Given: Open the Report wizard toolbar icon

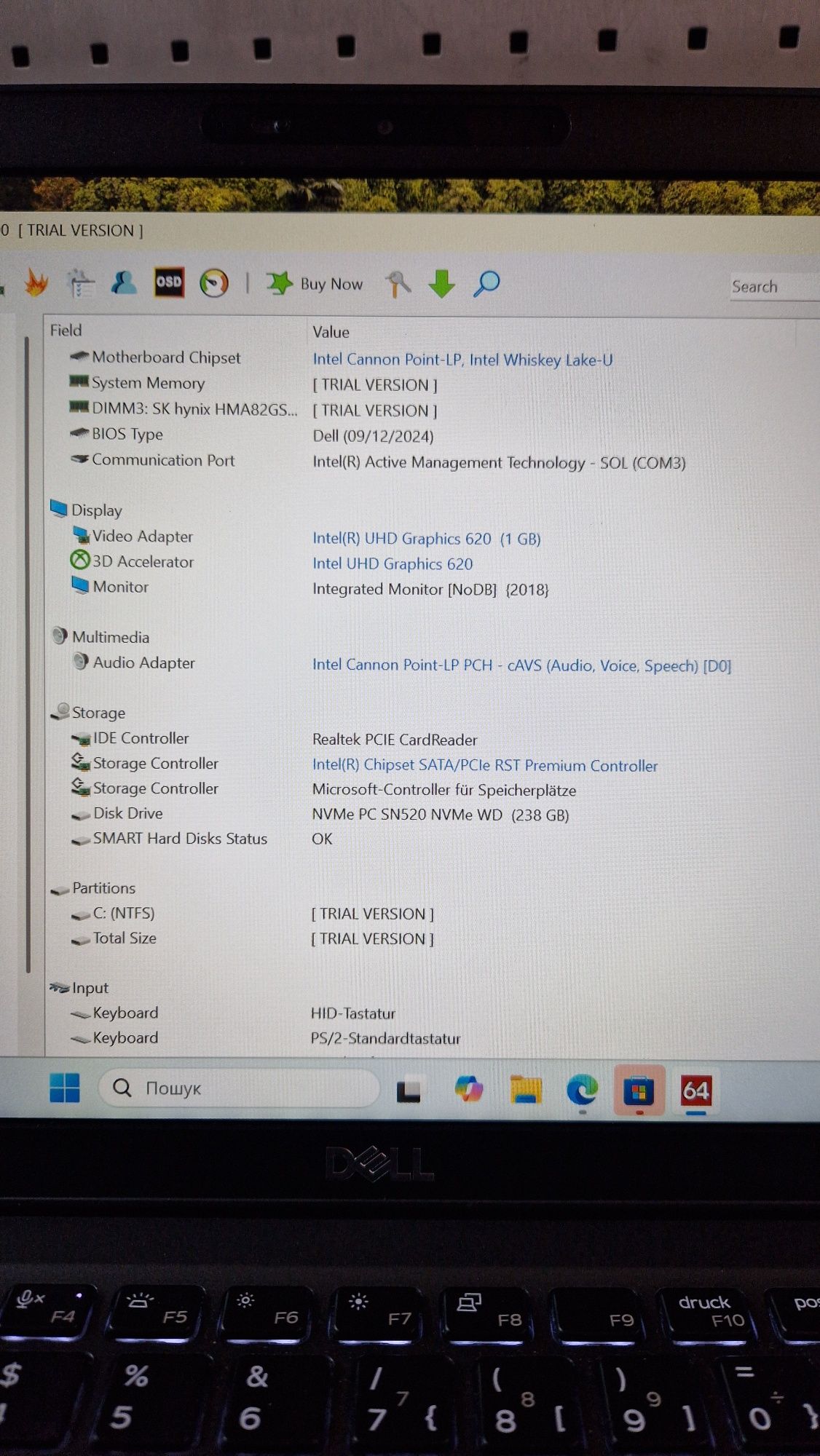Looking at the screenshot, I should [80, 283].
